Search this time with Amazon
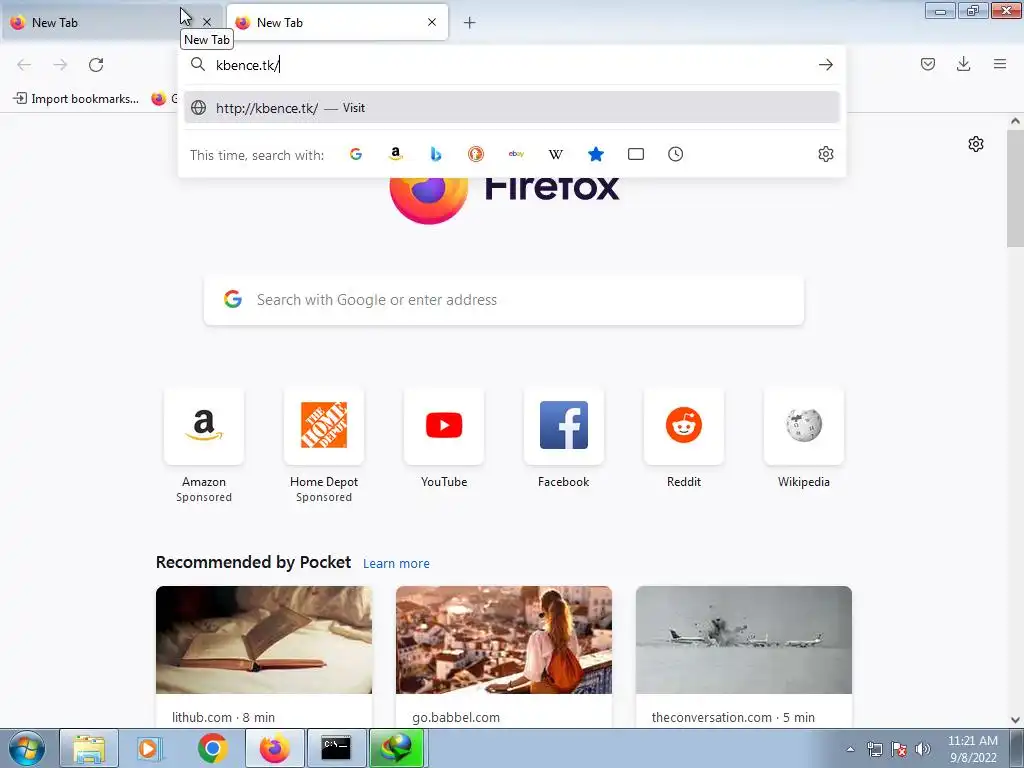Image resolution: width=1024 pixels, height=768 pixels. tap(396, 154)
